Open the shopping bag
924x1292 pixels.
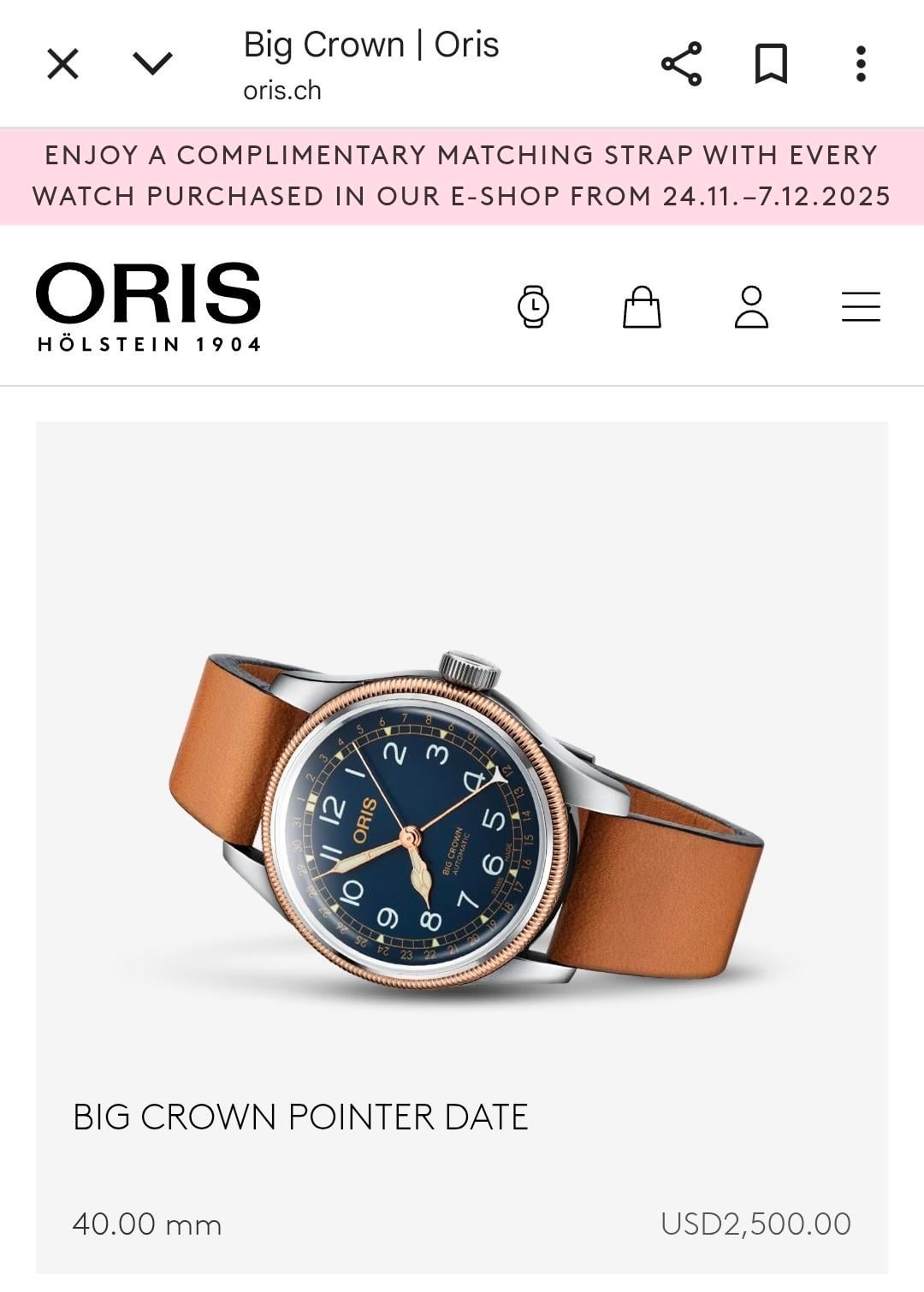pyautogui.click(x=642, y=307)
